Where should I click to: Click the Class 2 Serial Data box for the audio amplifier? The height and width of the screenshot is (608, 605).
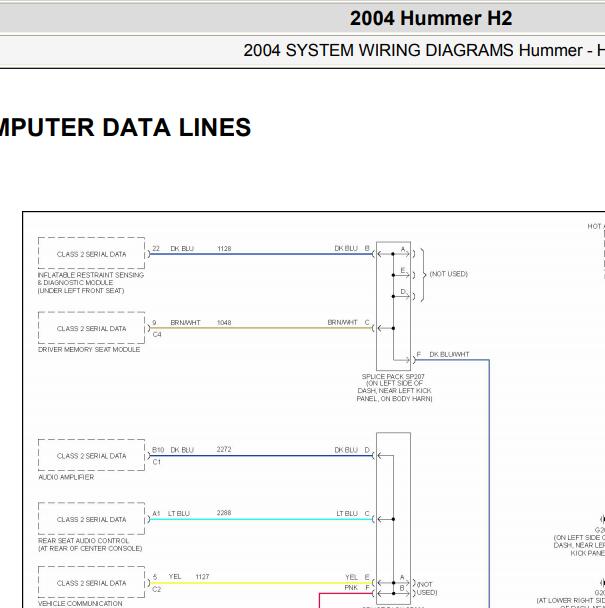(x=92, y=455)
